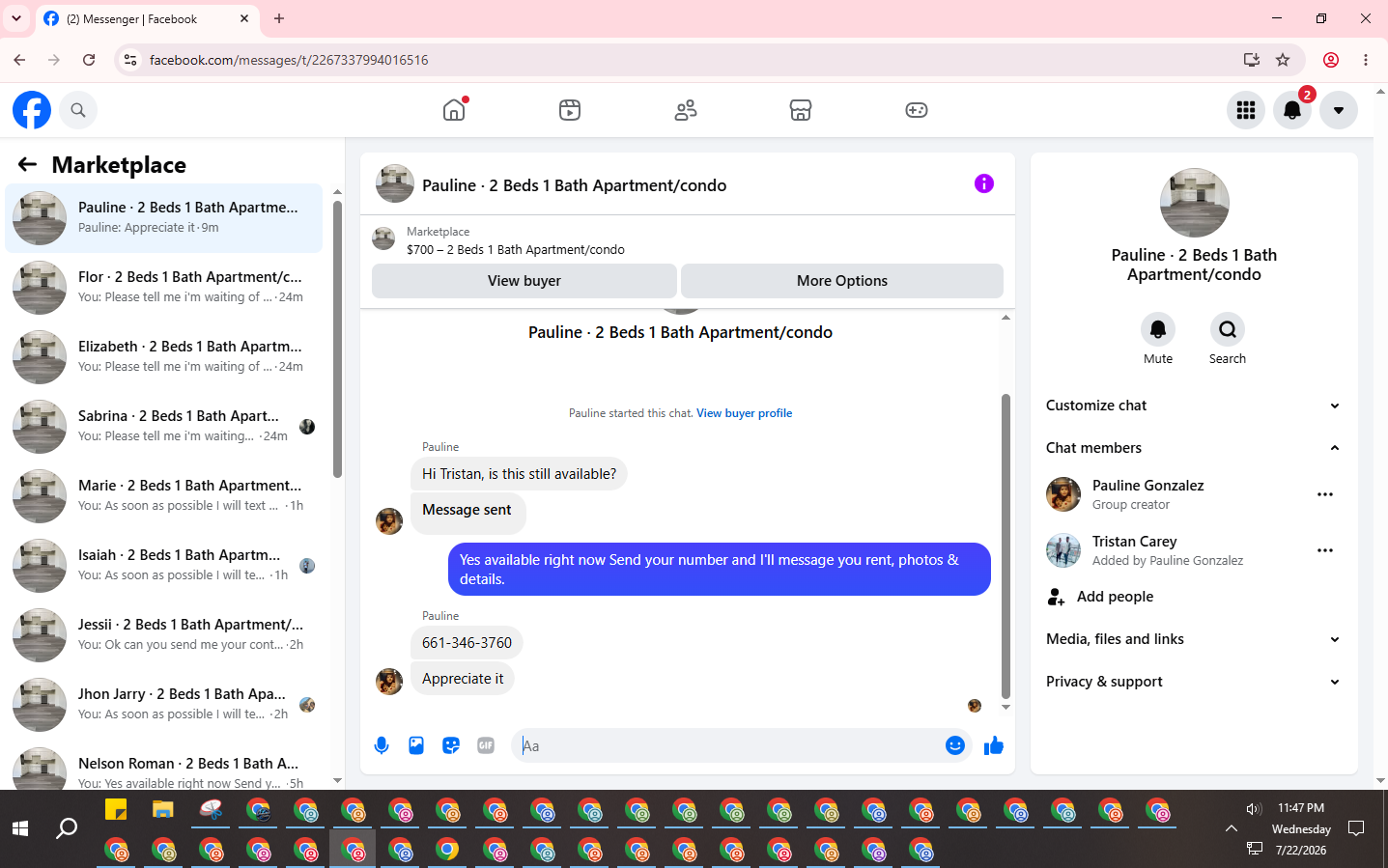
Task: Click the $700 listing title in Marketplace banner
Action: 516,250
